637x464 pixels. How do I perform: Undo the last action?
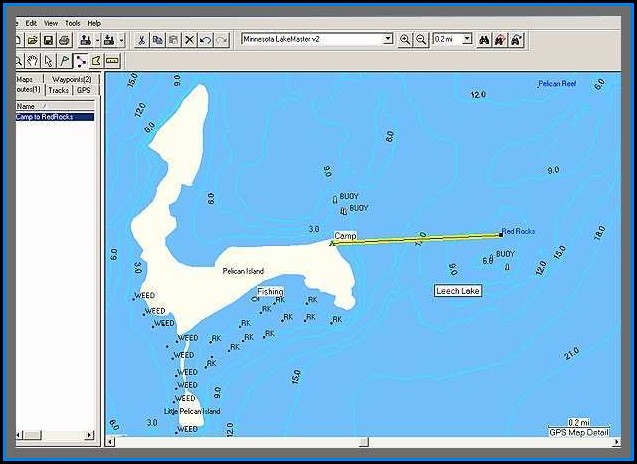click(x=205, y=40)
